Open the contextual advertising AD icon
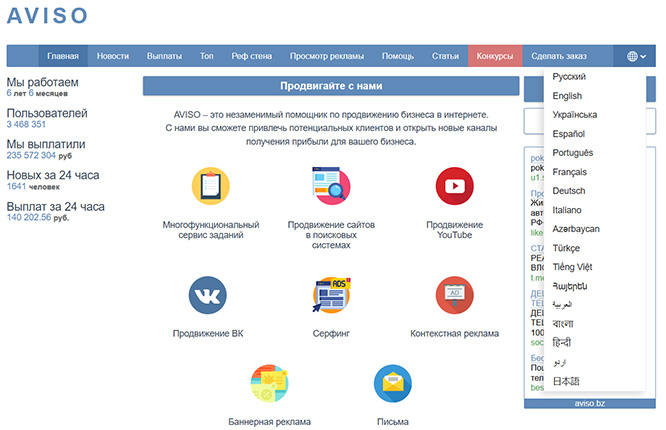The width and height of the screenshot is (666, 430). pyautogui.click(x=454, y=296)
